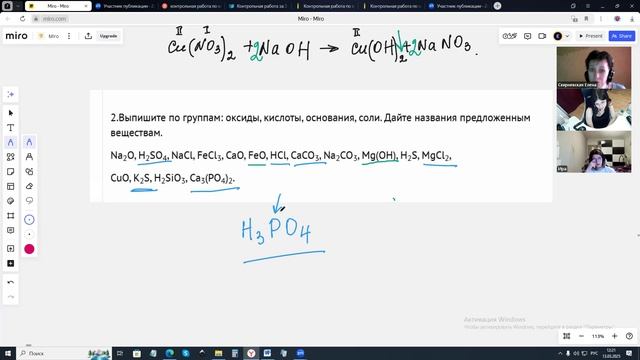Click the miro.com address bar
The height and width of the screenshot is (360, 640).
point(55,19)
